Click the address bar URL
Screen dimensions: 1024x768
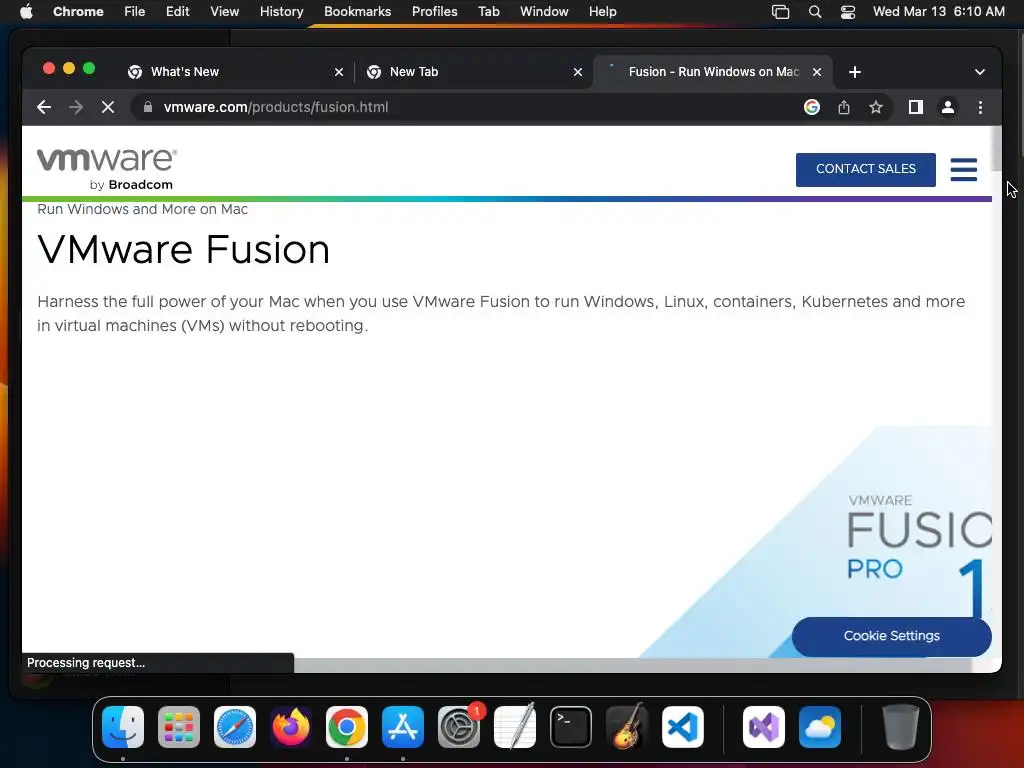point(276,107)
